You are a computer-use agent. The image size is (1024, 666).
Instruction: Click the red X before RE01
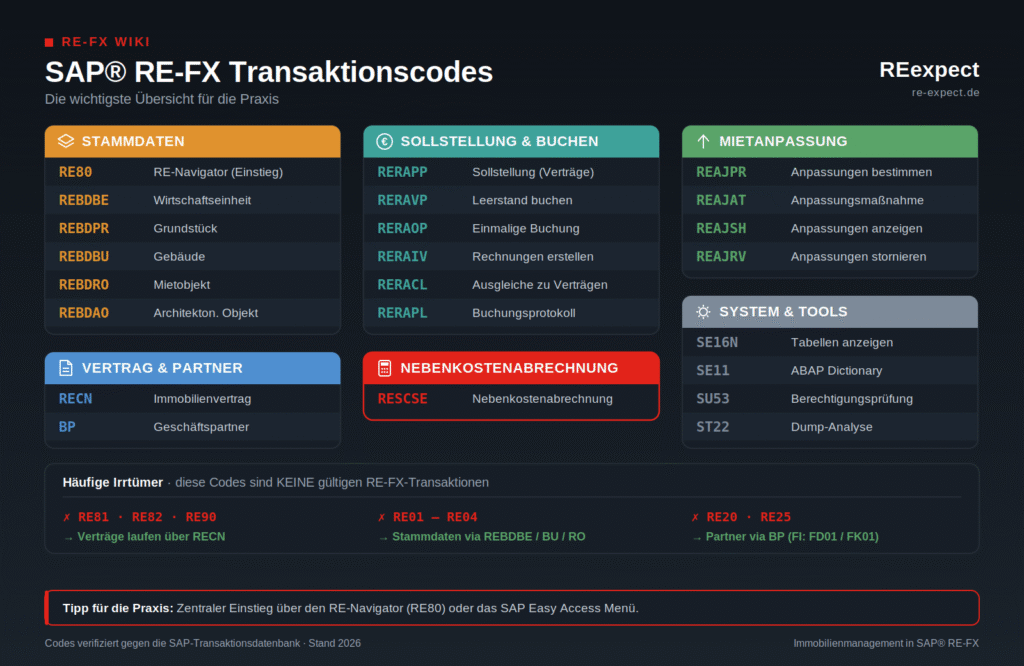click(x=381, y=517)
